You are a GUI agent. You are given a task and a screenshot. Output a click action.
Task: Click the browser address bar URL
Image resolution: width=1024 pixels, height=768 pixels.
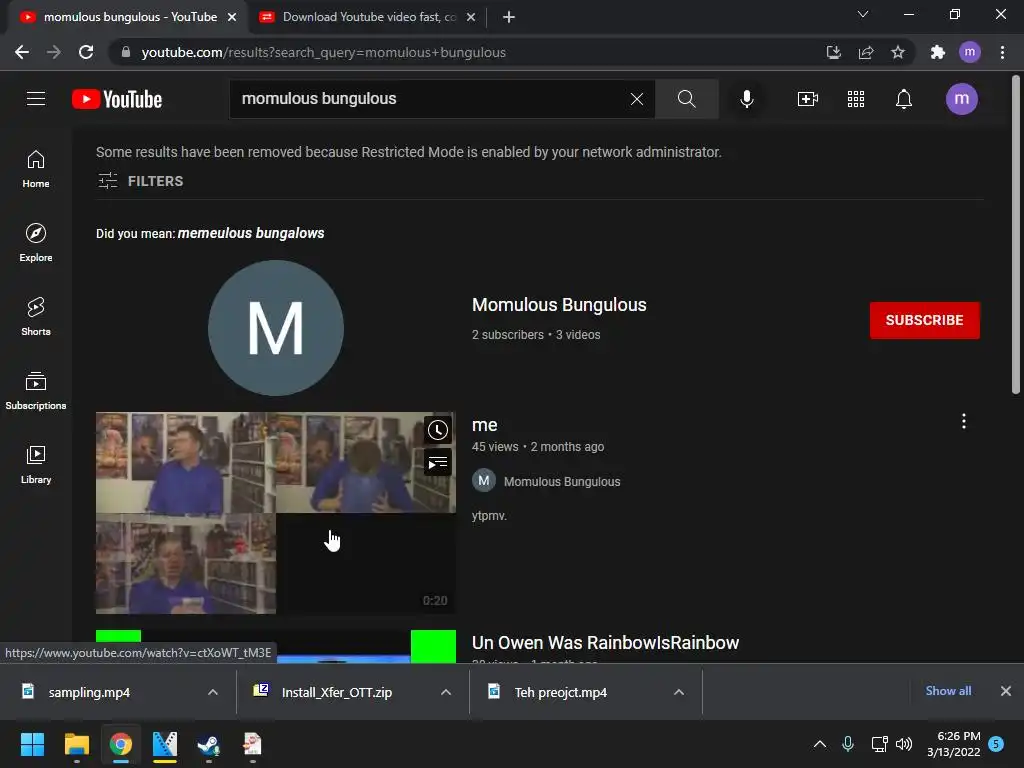click(323, 52)
